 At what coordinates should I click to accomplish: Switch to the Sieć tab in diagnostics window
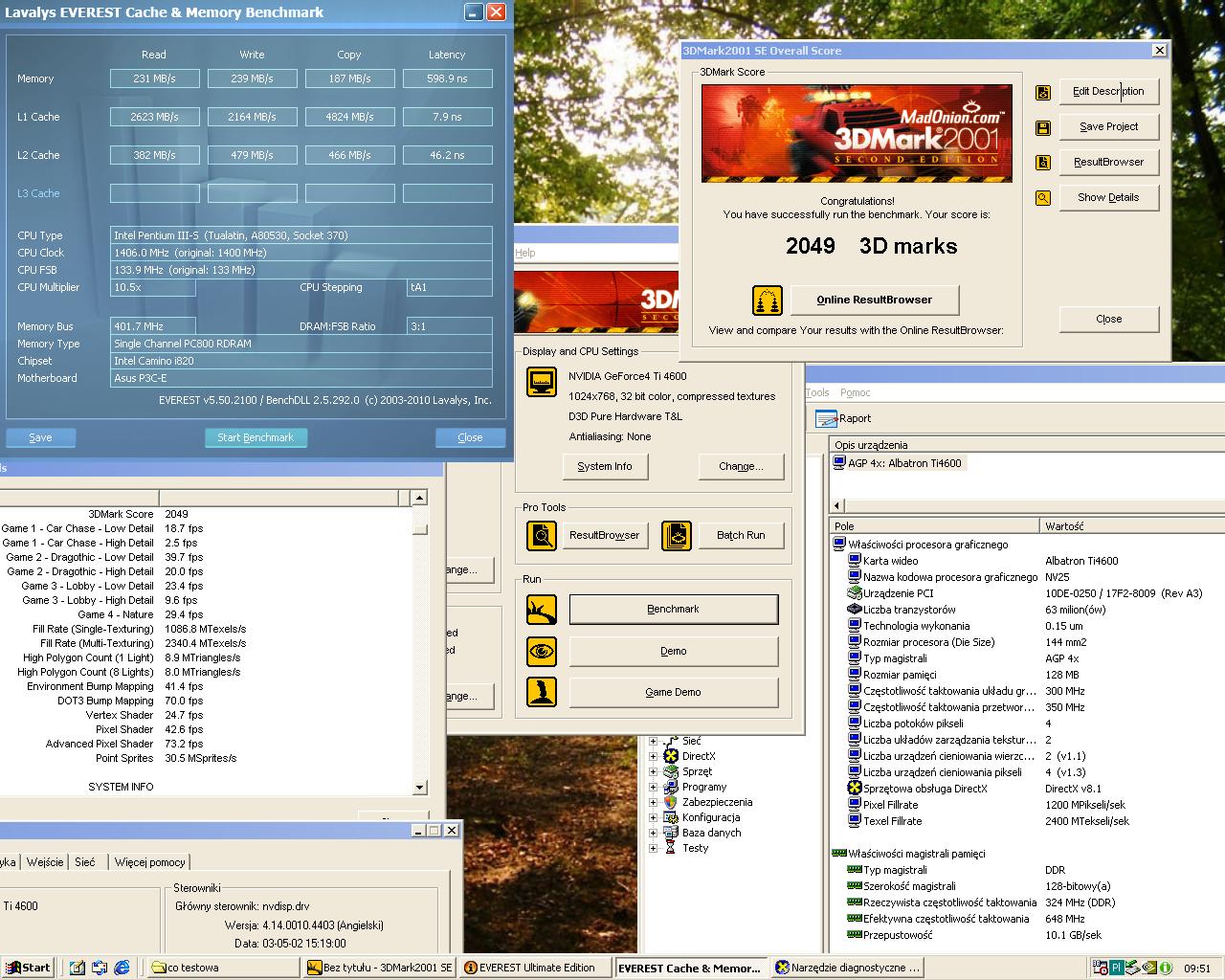(x=85, y=862)
